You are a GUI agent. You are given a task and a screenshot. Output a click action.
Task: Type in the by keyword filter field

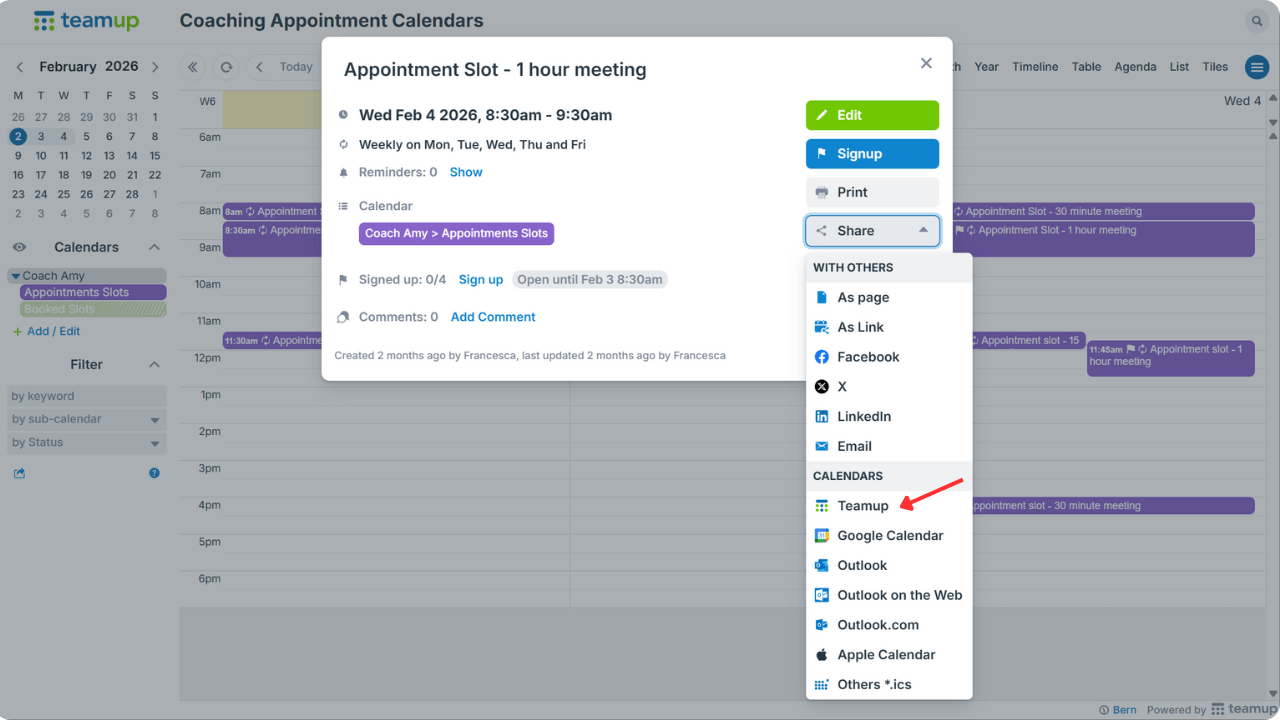[86, 396]
